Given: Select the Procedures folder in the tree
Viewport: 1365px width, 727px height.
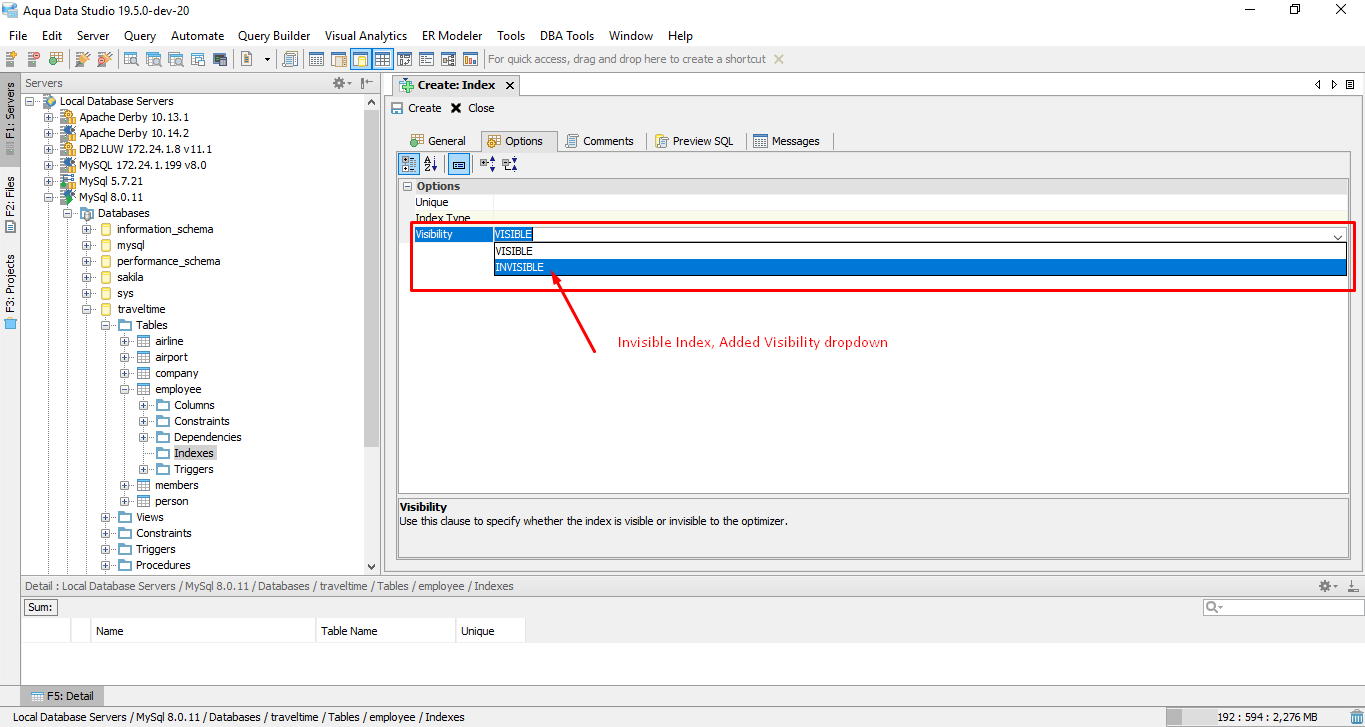Looking at the screenshot, I should pos(163,565).
